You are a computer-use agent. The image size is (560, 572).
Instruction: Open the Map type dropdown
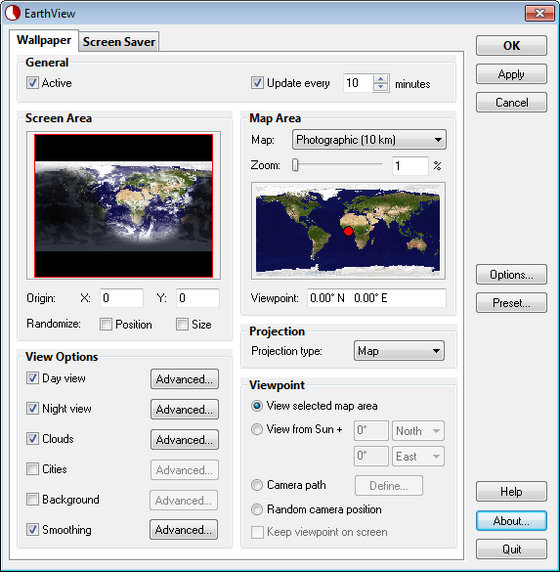pos(369,140)
